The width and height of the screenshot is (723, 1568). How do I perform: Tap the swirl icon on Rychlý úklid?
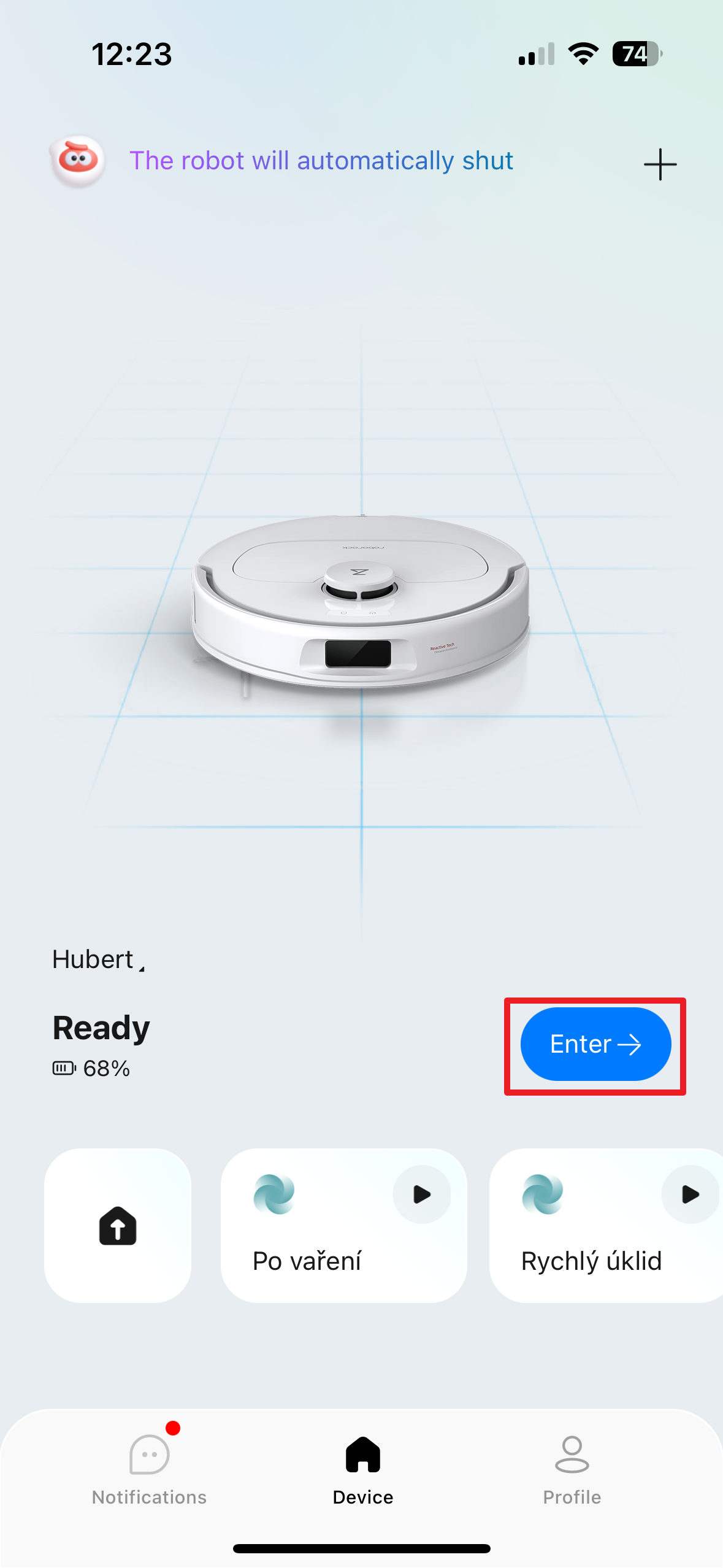point(543,1194)
